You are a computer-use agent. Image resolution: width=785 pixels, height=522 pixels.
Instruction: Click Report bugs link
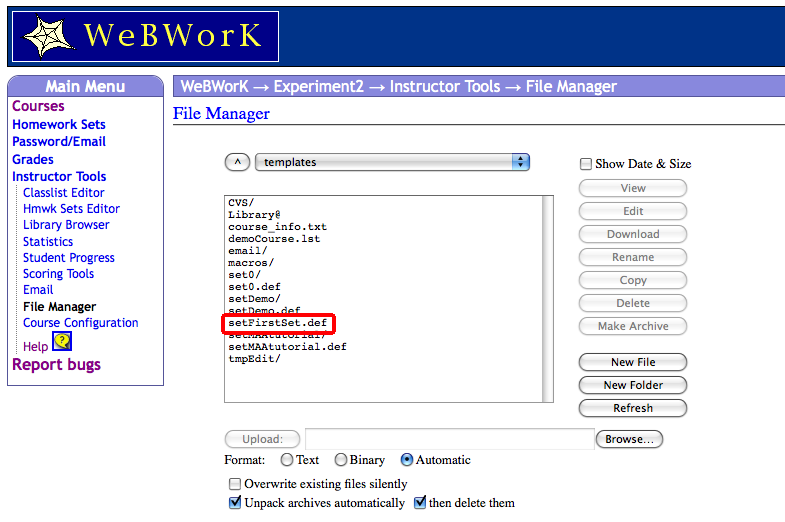click(x=56, y=364)
